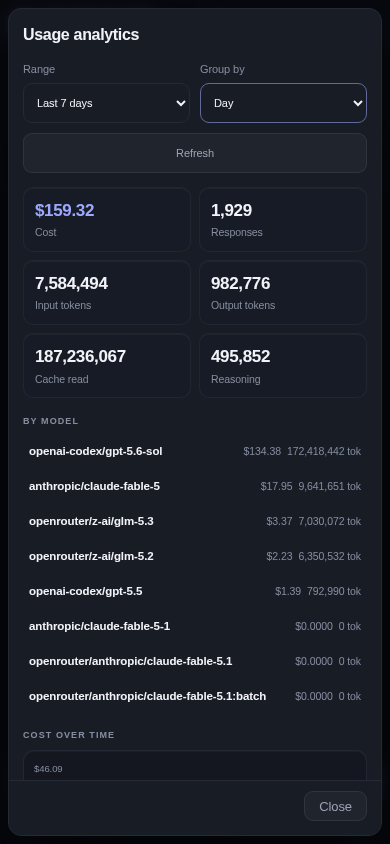
Task: Click the openai-codex/gpt-5.6-sol model row
Action: click(x=195, y=451)
